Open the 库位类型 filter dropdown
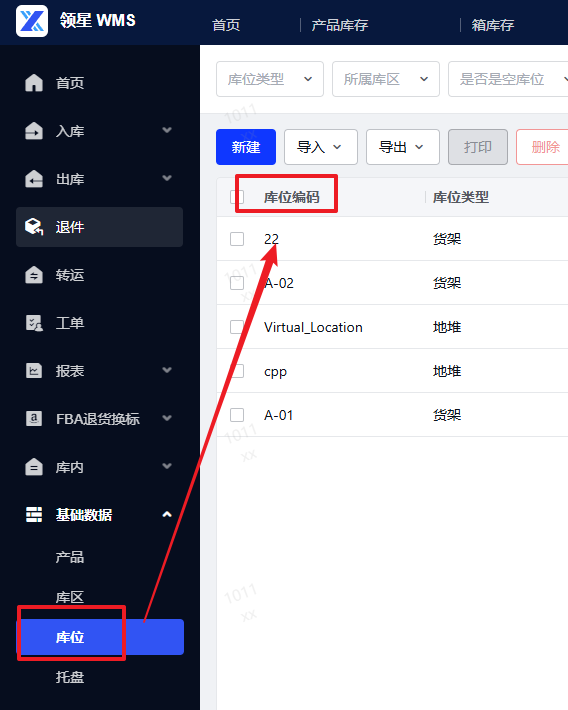Image resolution: width=568 pixels, height=710 pixels. [x=270, y=79]
